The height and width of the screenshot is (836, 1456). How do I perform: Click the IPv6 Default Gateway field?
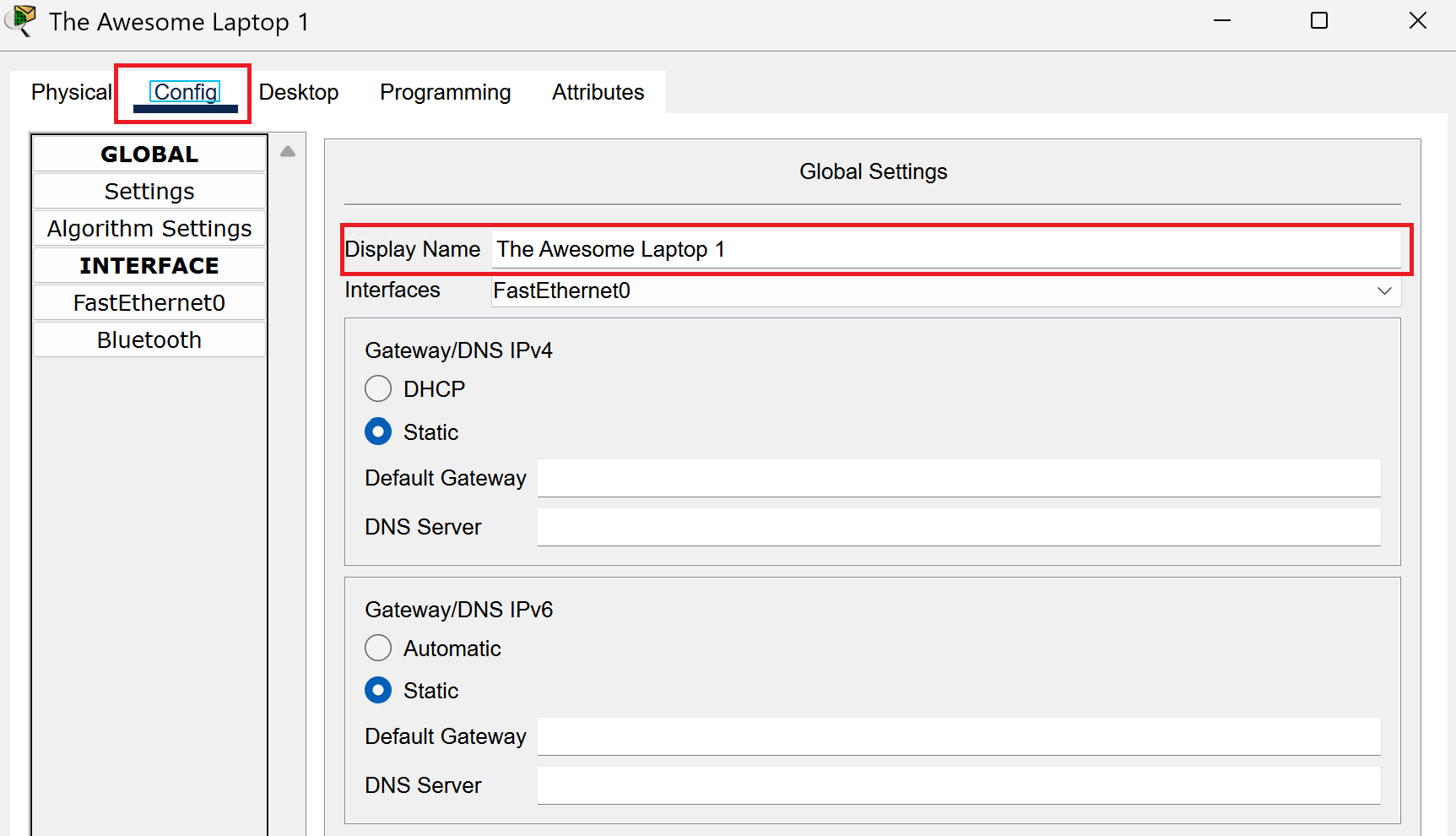coord(959,736)
